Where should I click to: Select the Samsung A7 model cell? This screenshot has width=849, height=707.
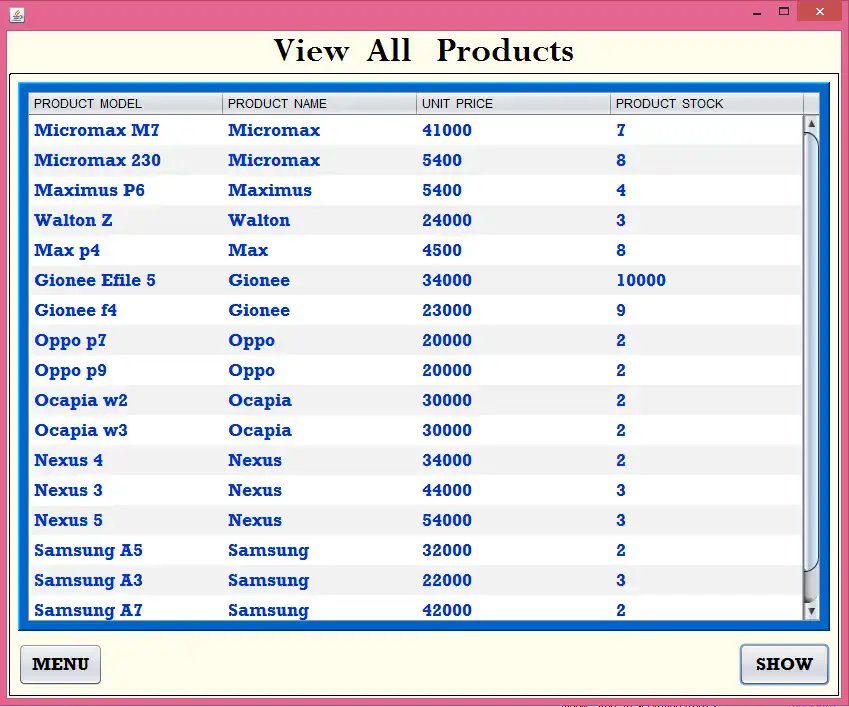[126, 608]
